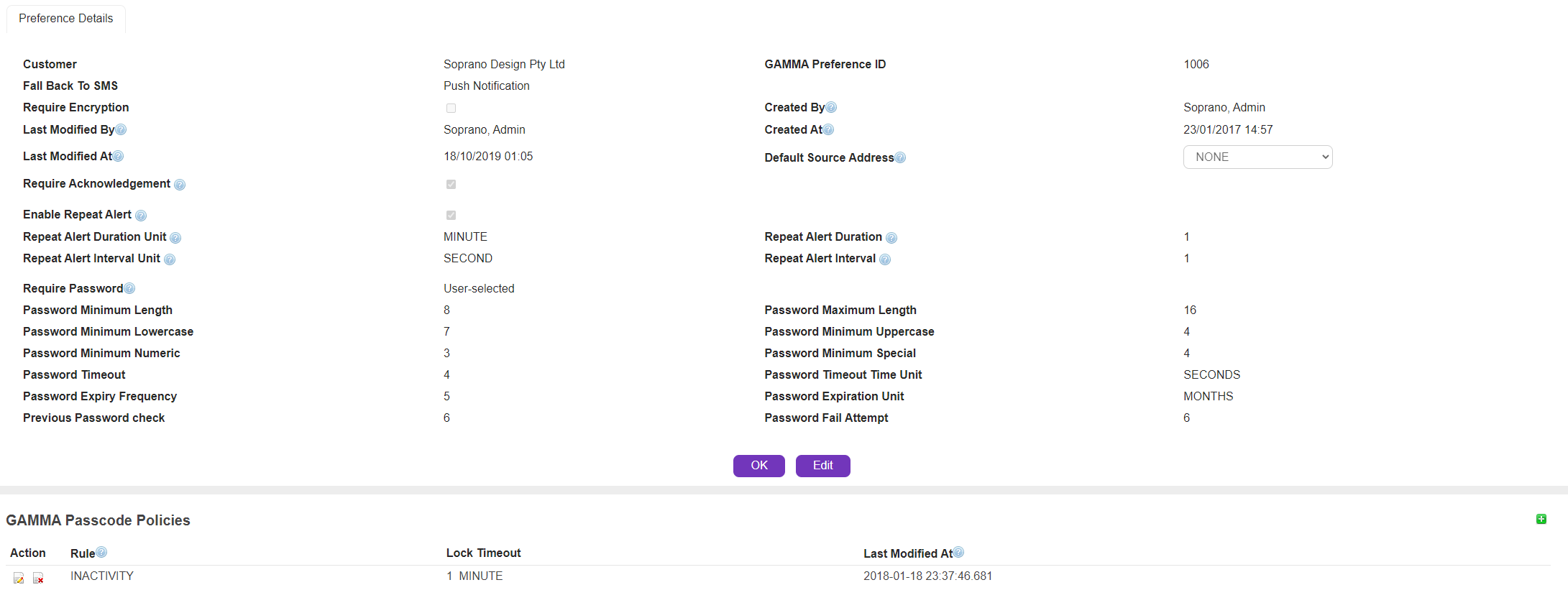The width and height of the screenshot is (1568, 608).
Task: Toggle the Require Encryption checkbox
Action: click(x=451, y=108)
